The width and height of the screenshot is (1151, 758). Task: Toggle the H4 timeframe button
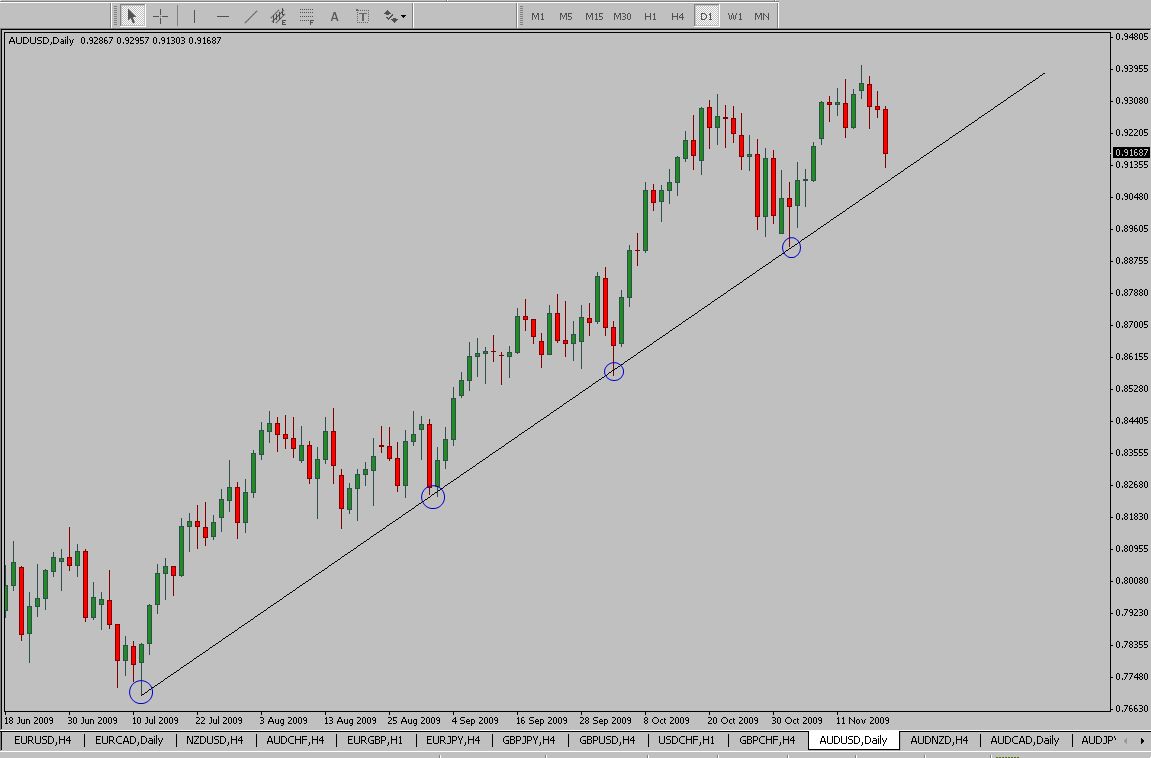coord(678,16)
